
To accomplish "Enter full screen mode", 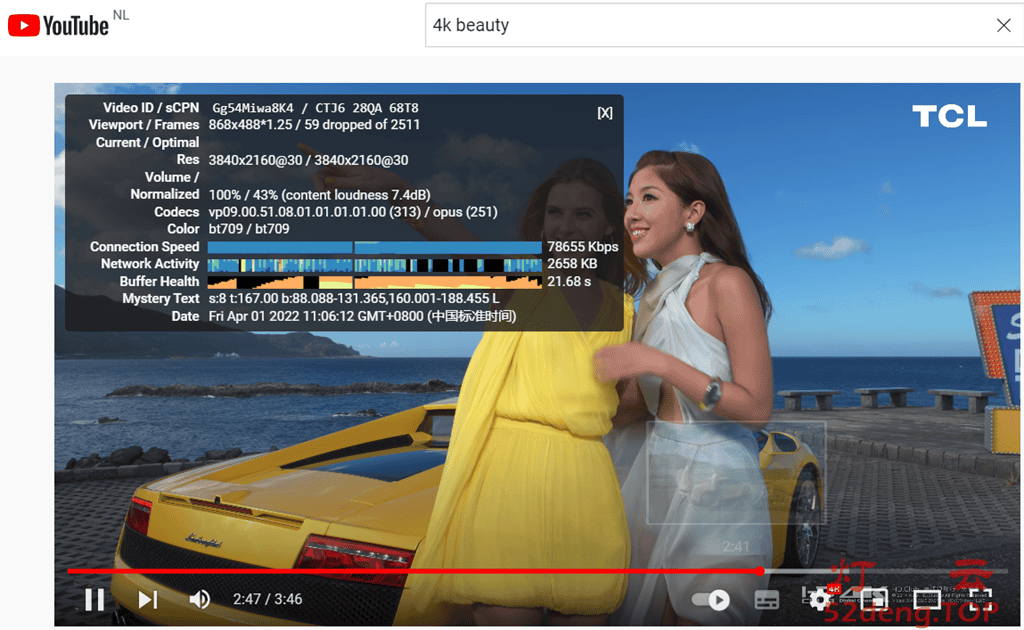I will [981, 600].
